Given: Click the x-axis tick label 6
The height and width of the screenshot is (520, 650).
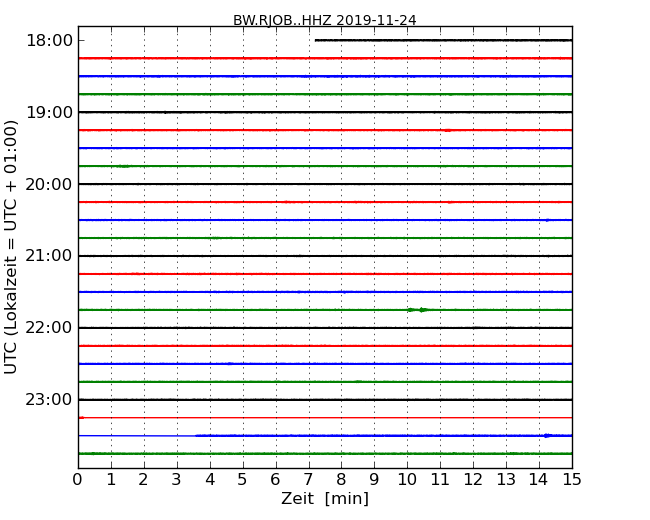Looking at the screenshot, I should click(x=276, y=479).
